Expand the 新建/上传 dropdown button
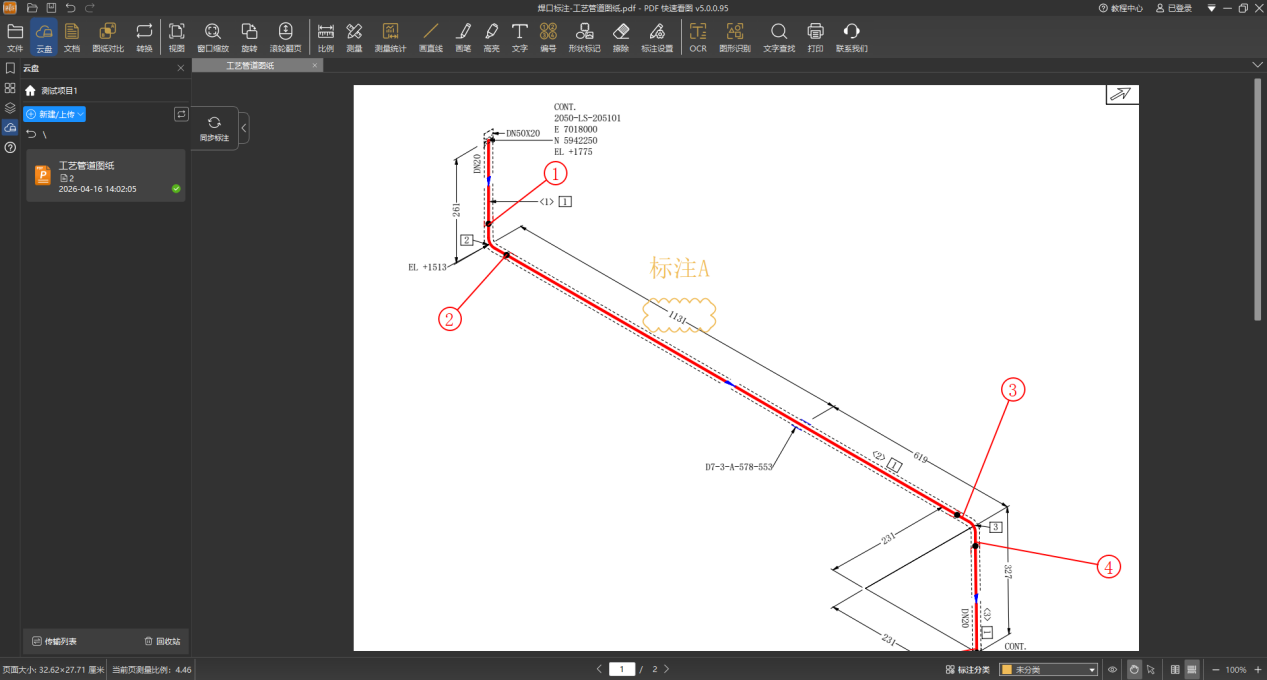This screenshot has width=1267, height=680. [x=55, y=114]
